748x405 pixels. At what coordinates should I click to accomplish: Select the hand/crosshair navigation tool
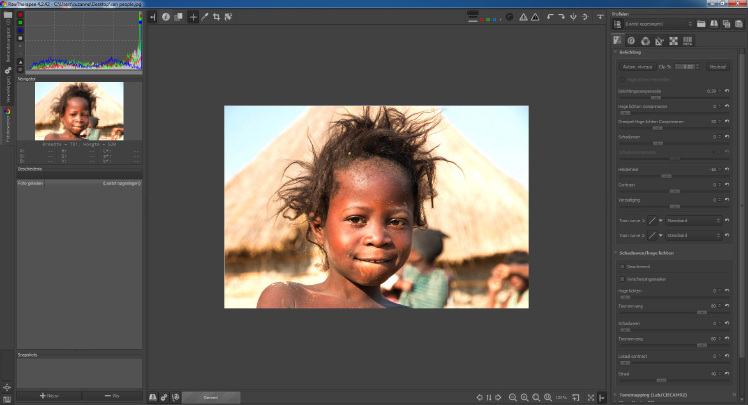click(x=193, y=17)
